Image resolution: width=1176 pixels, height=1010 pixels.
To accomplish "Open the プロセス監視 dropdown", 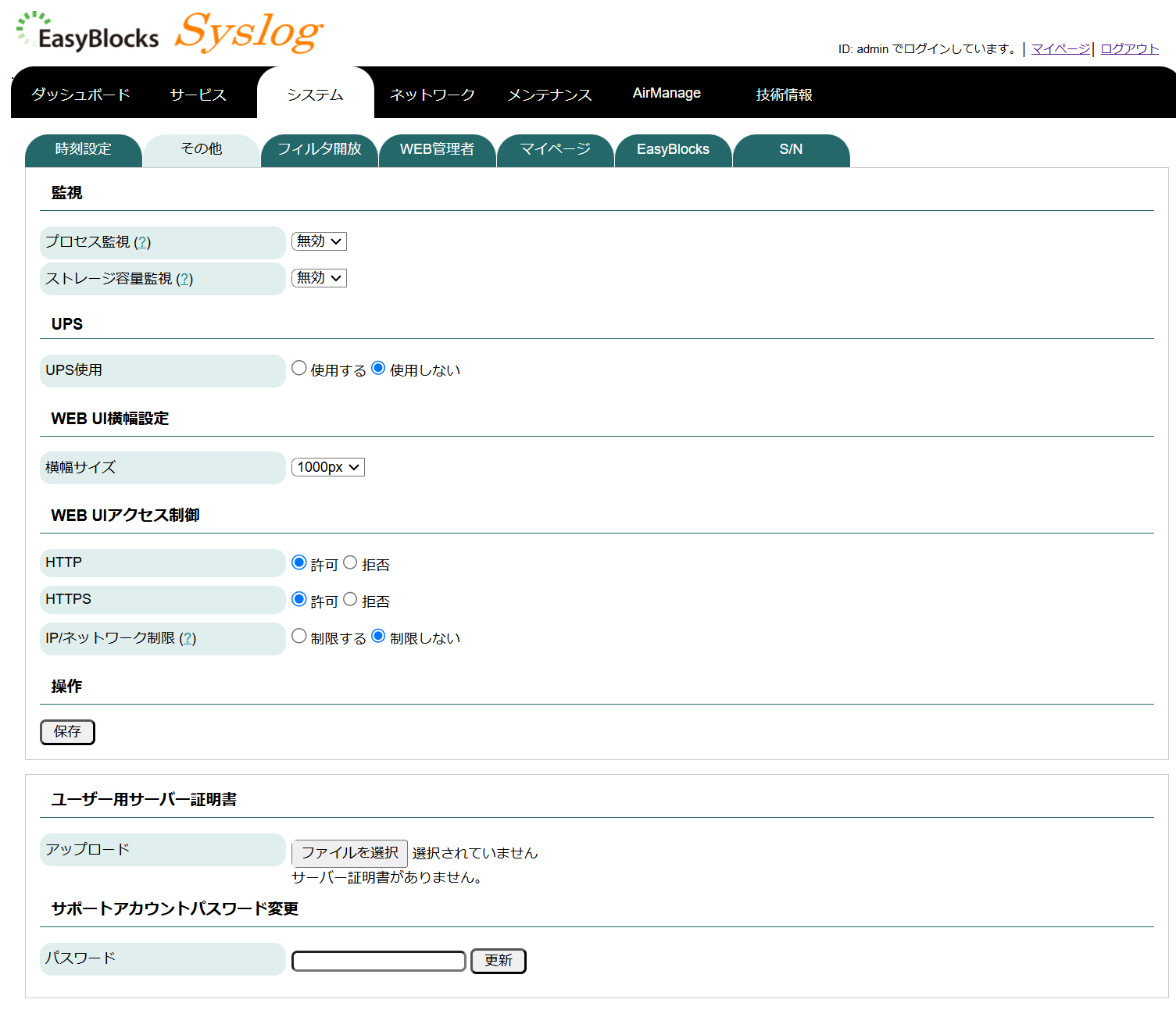I will (319, 241).
